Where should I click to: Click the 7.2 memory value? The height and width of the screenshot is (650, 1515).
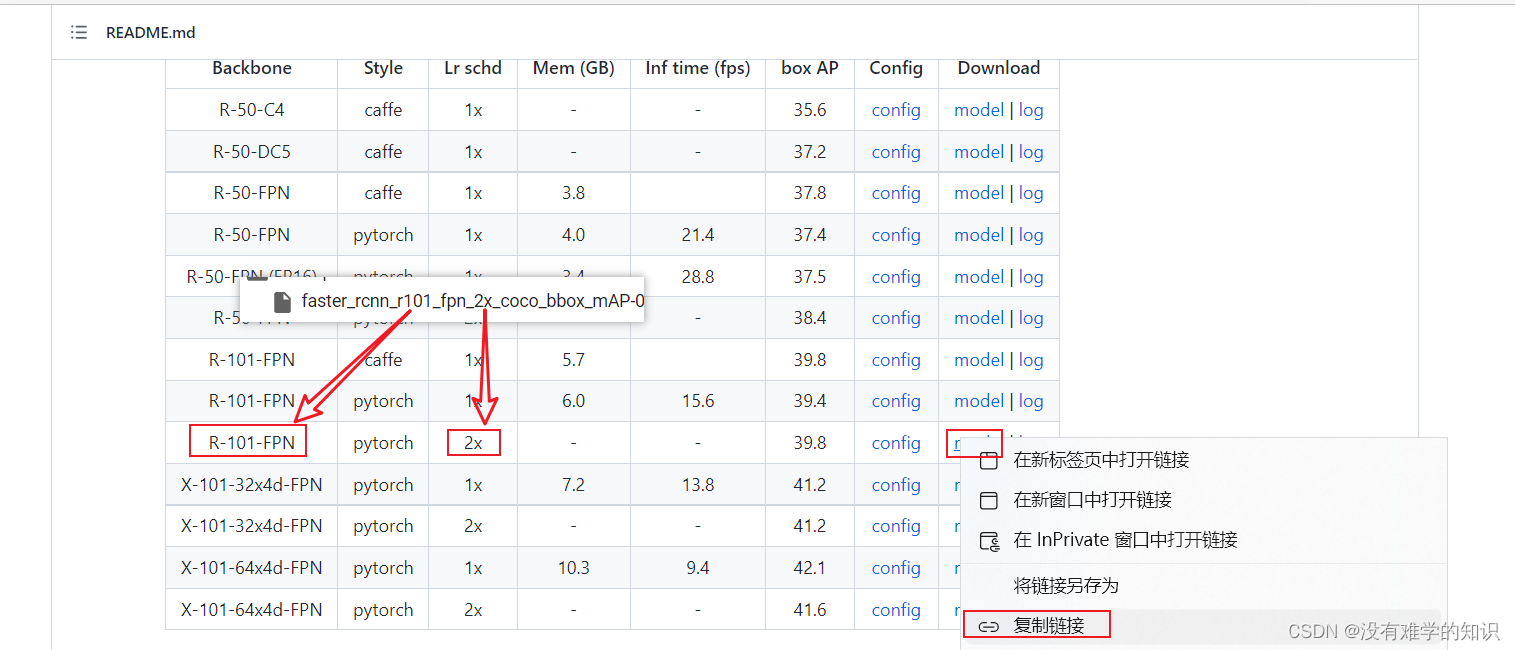pos(574,485)
